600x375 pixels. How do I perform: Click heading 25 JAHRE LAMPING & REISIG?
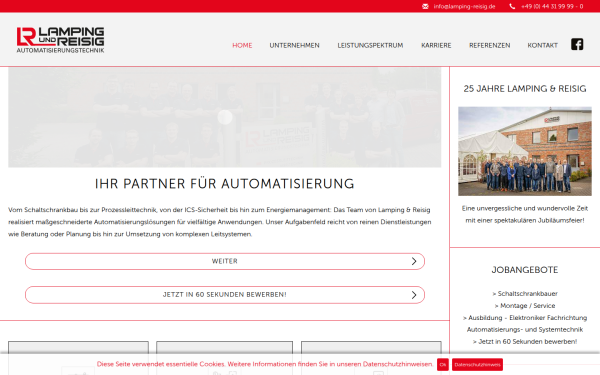click(x=525, y=89)
